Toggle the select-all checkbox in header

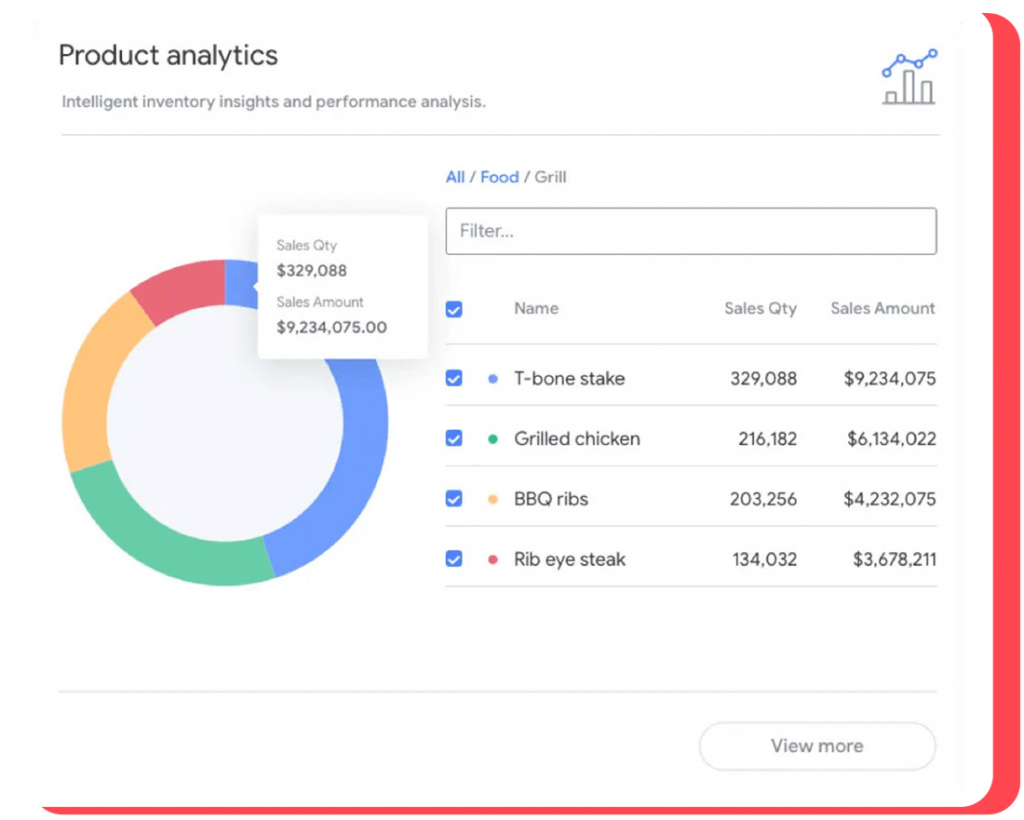(454, 309)
